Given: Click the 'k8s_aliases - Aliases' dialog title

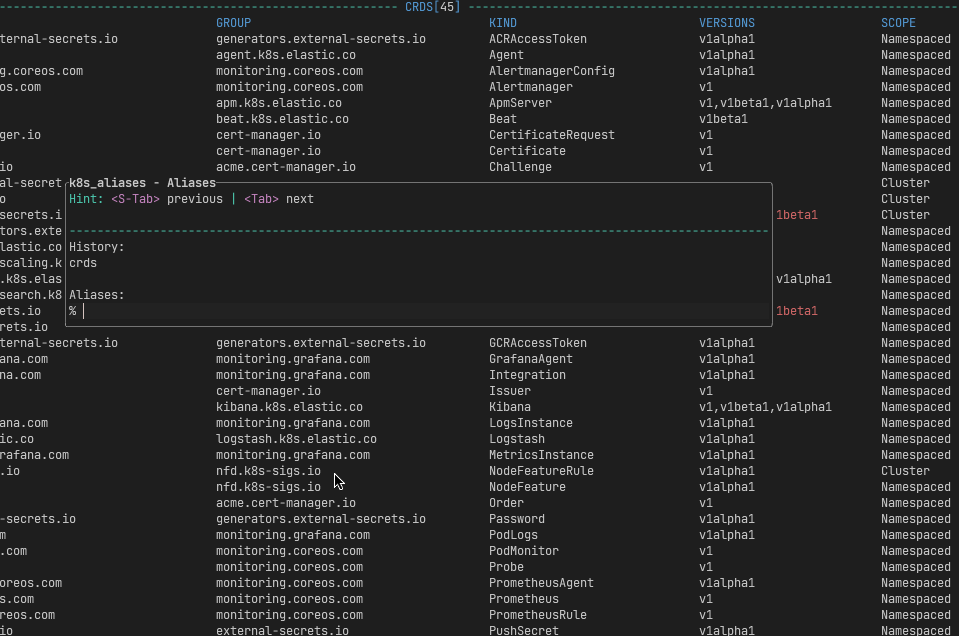Looking at the screenshot, I should pos(143,183).
